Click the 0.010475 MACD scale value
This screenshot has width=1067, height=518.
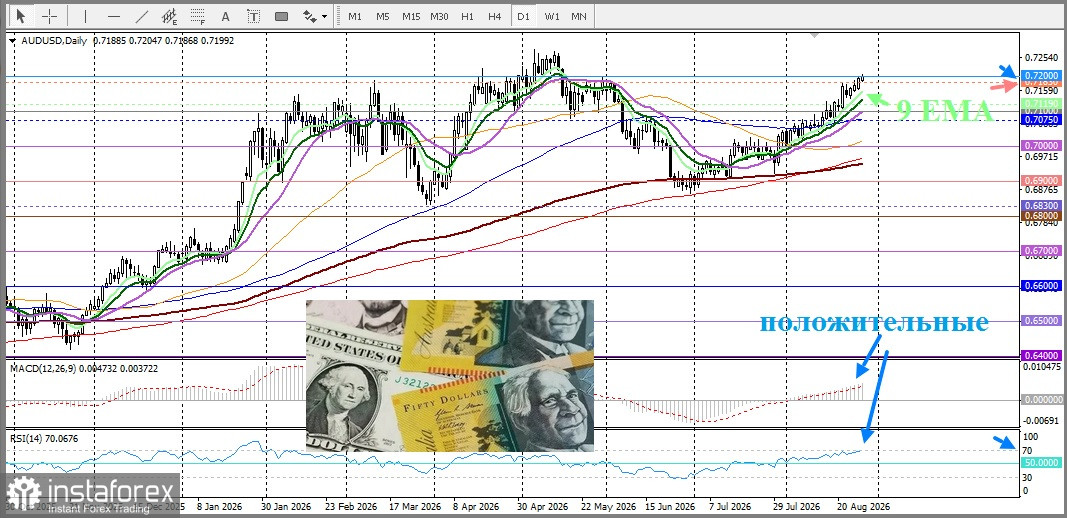click(1041, 368)
